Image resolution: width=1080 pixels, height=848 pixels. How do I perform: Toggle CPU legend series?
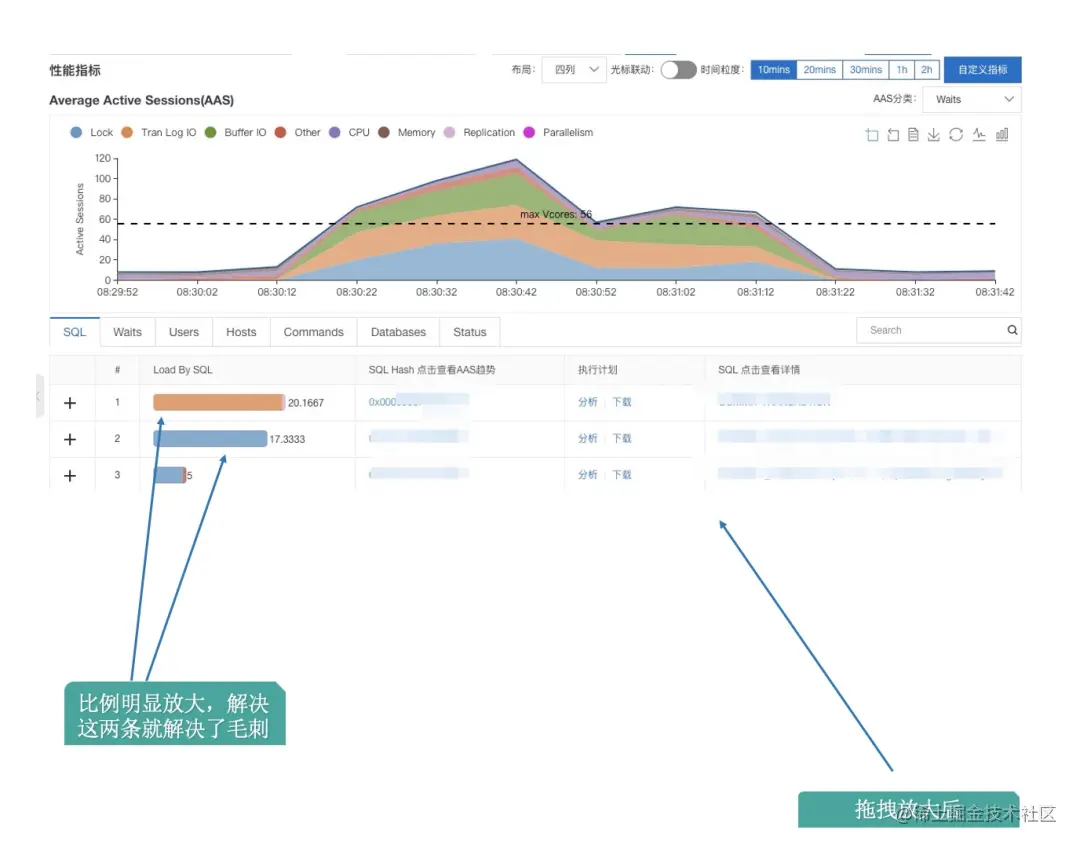pos(349,132)
